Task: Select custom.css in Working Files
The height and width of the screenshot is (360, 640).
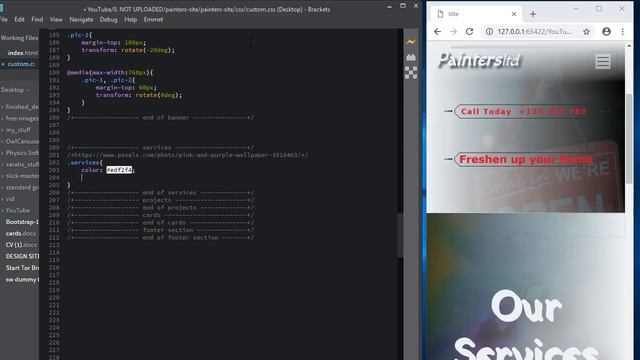Action: [x=21, y=64]
